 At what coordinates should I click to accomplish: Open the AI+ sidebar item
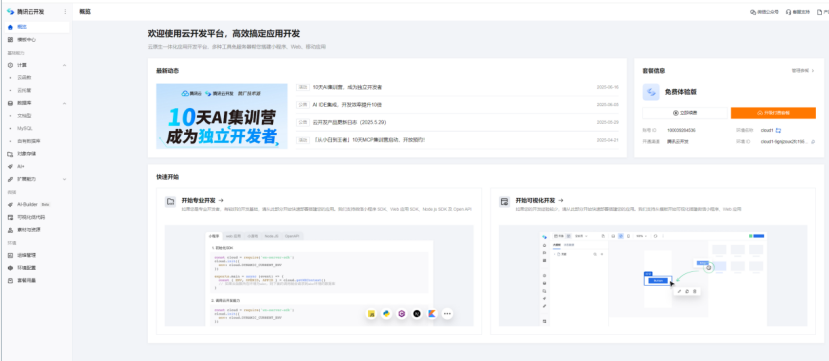pos(36,166)
